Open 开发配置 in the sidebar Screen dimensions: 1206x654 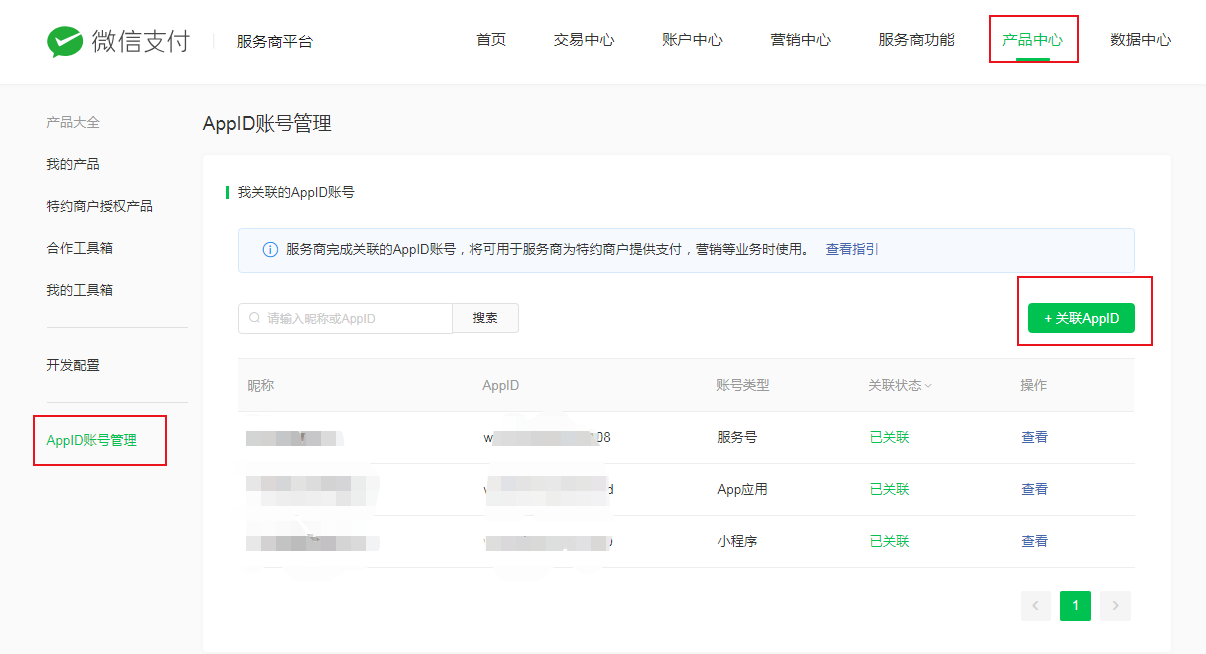[73, 365]
